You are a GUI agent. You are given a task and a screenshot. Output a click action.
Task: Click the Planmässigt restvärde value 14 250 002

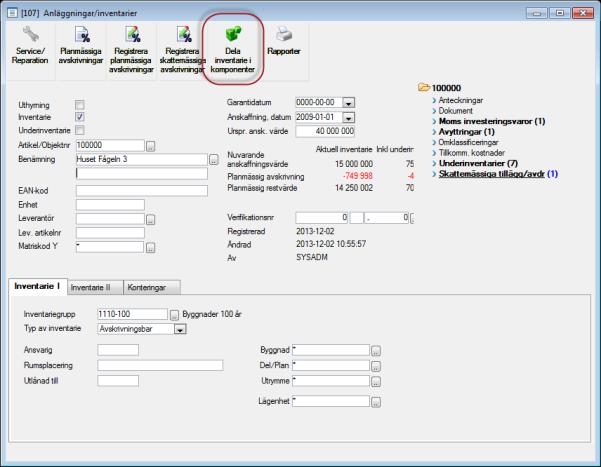pos(354,188)
